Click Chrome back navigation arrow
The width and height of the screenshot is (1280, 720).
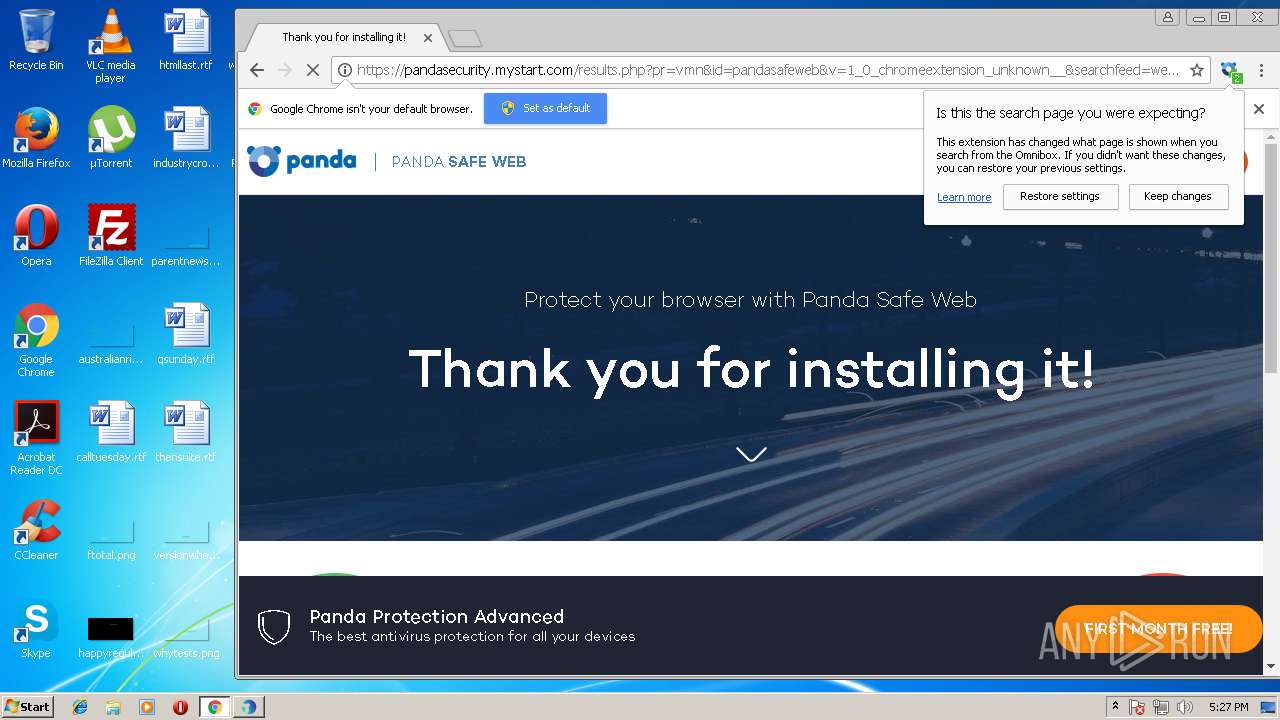click(257, 70)
